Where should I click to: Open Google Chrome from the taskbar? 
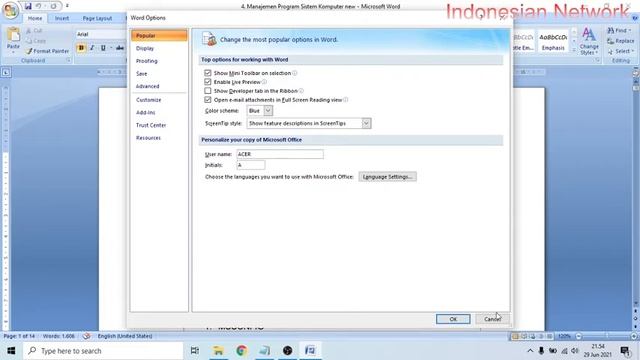[242, 351]
